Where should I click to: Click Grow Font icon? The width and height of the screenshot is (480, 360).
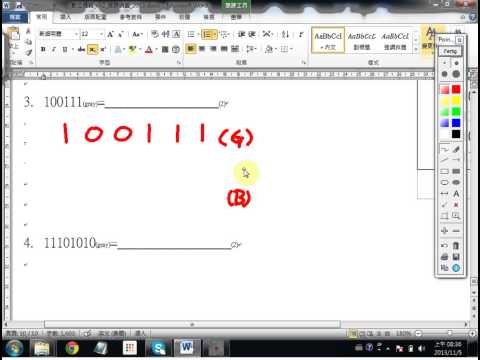pyautogui.click(x=110, y=34)
